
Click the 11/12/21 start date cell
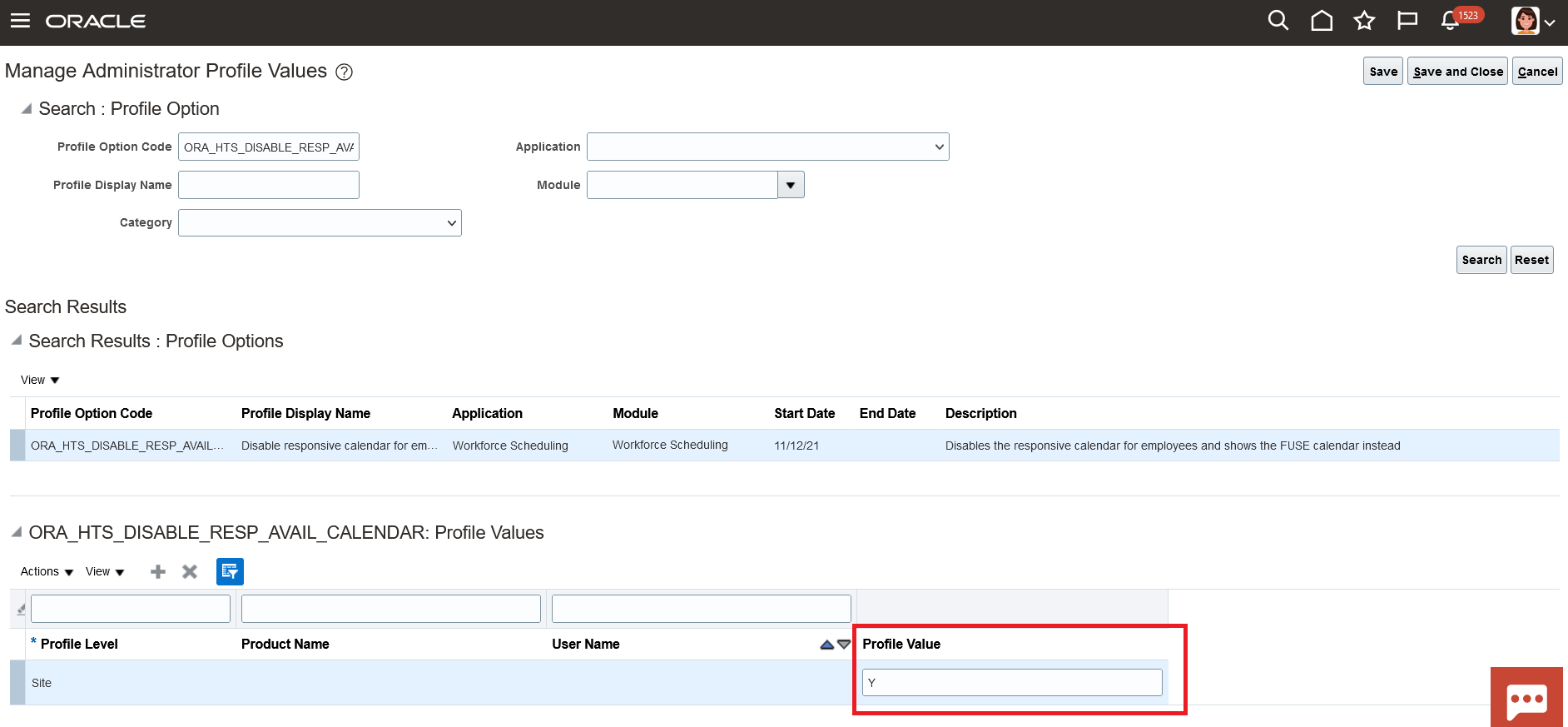coord(796,446)
